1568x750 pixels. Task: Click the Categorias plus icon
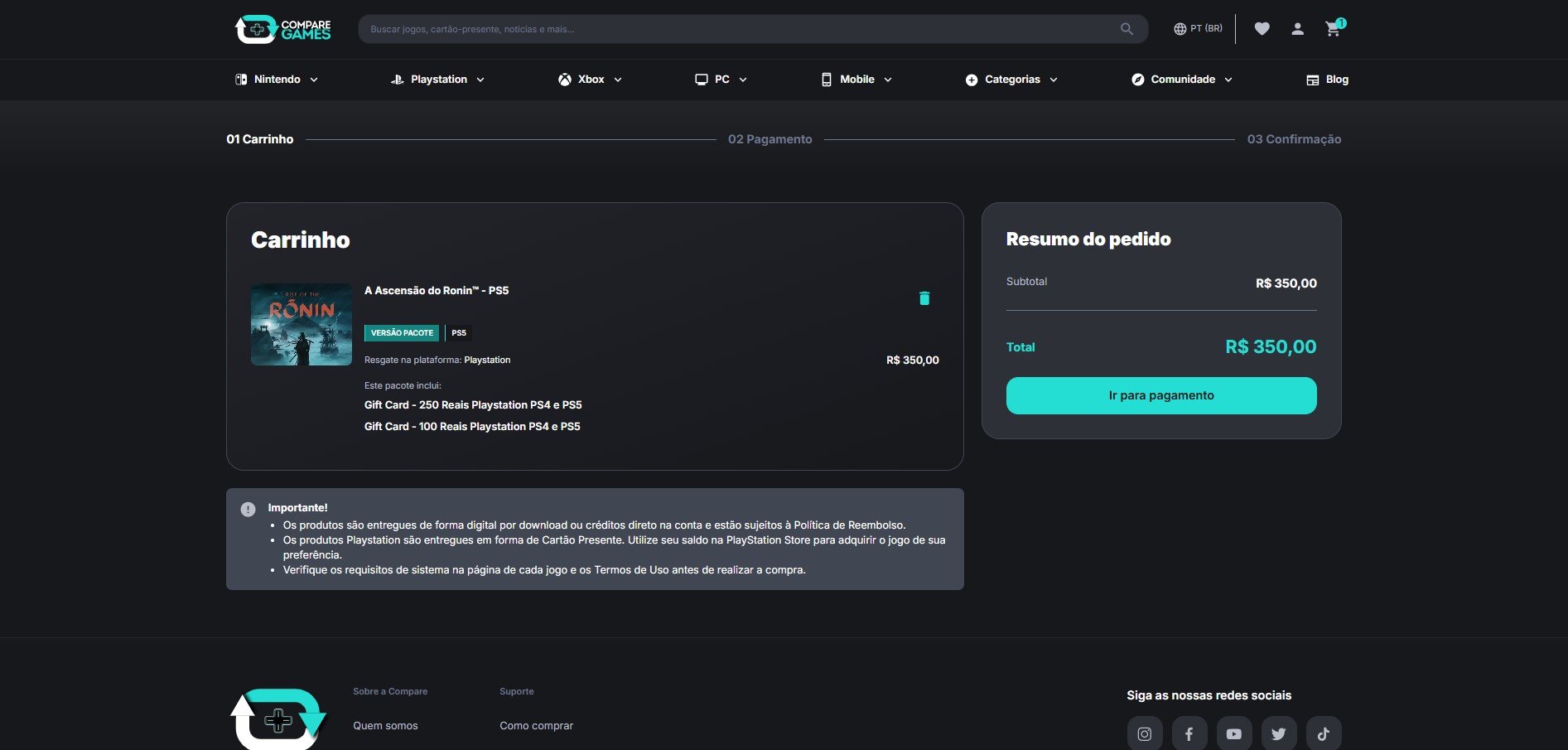coord(972,80)
